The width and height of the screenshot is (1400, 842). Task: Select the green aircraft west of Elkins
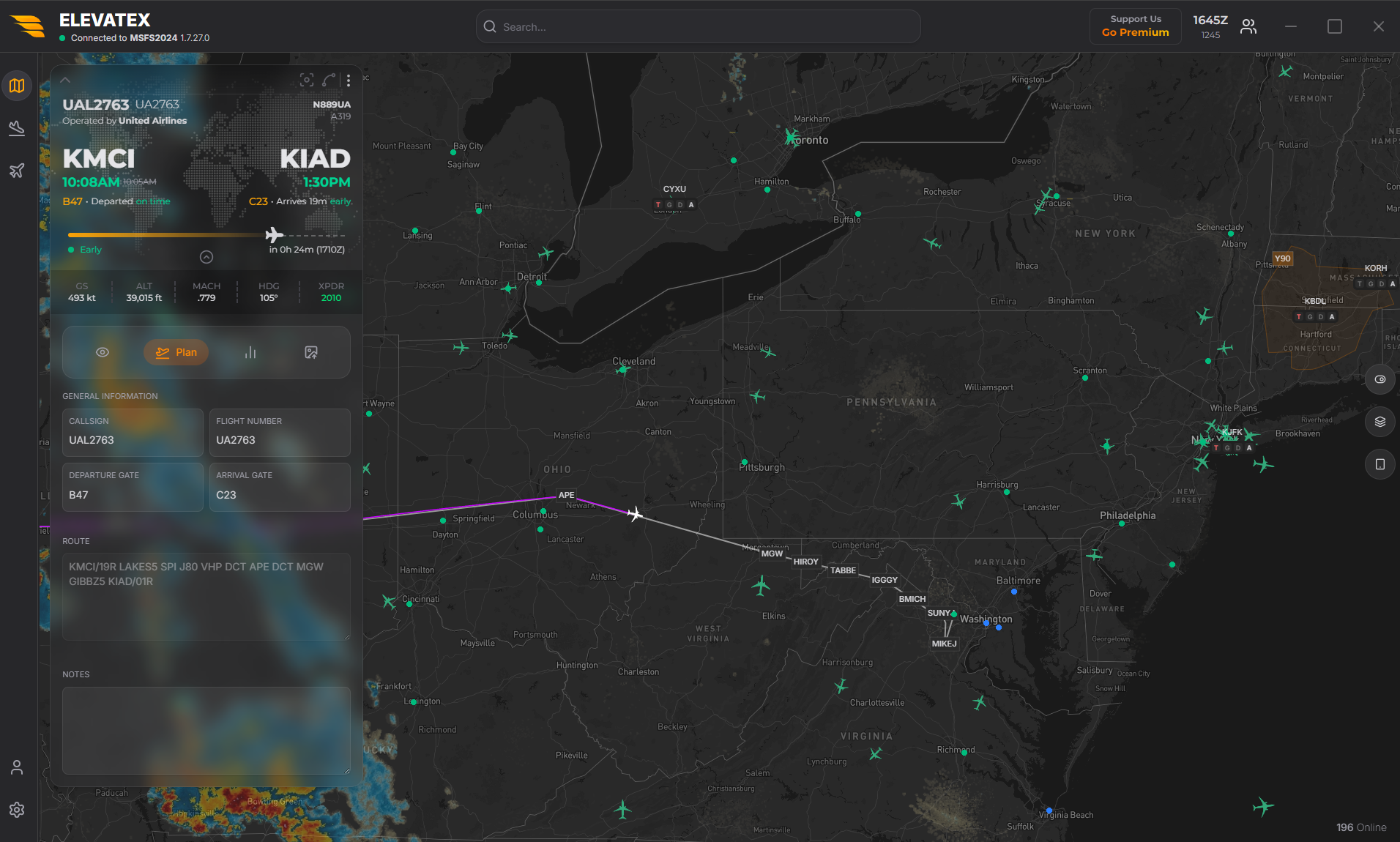click(761, 586)
